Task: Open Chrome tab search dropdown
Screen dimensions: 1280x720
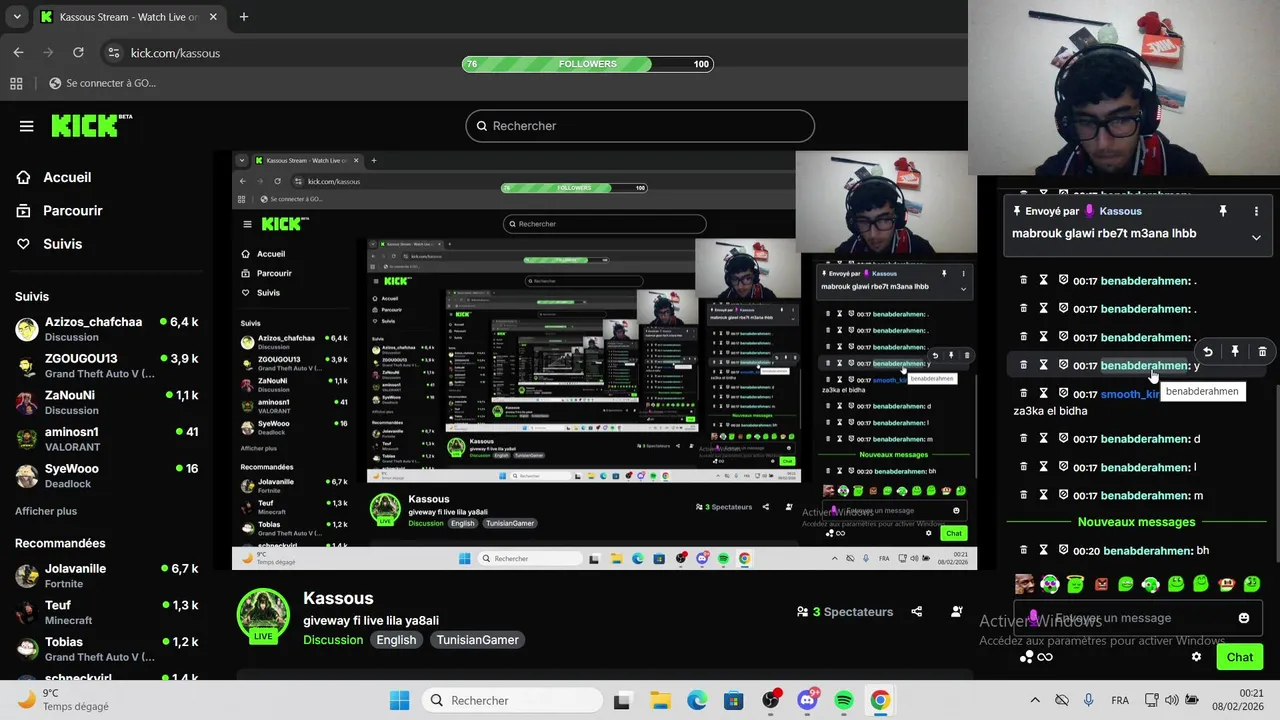Action: (16, 17)
